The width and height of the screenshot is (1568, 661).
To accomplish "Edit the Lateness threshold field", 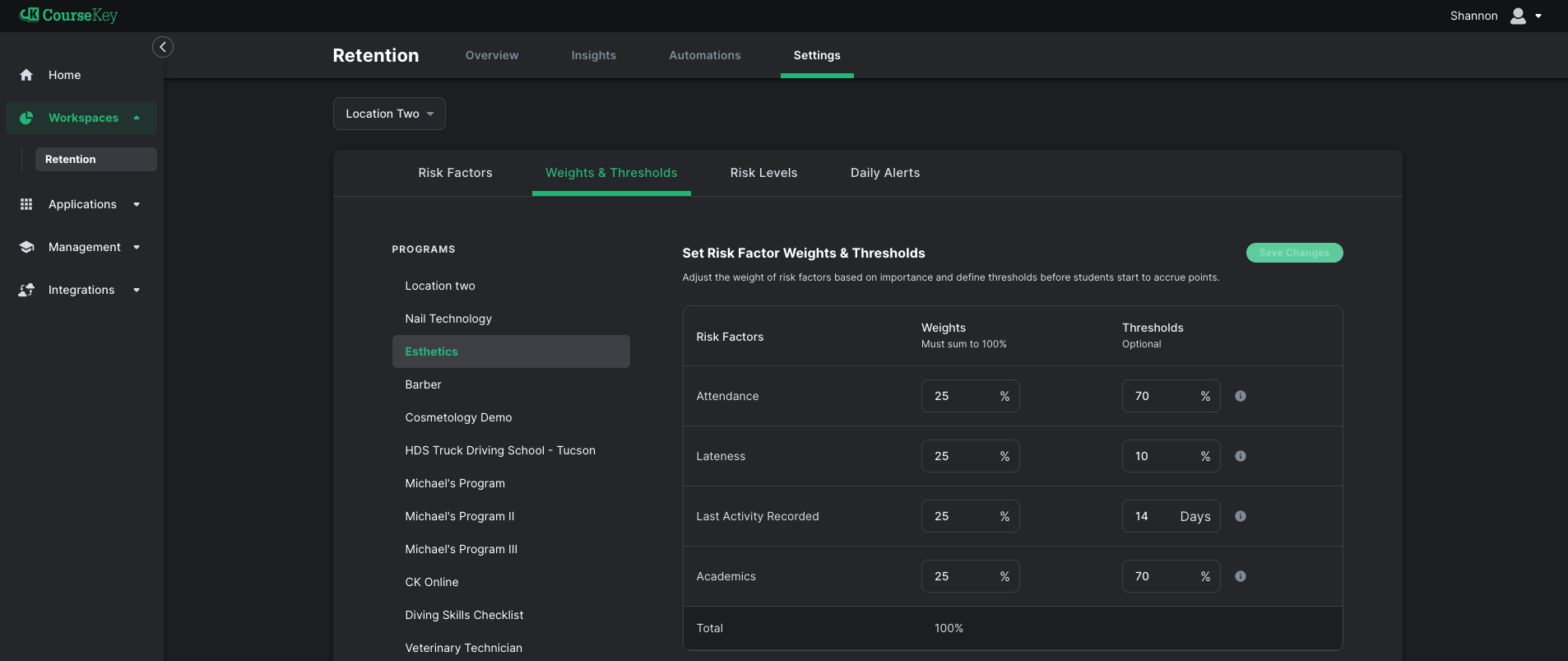I will pos(1171,456).
